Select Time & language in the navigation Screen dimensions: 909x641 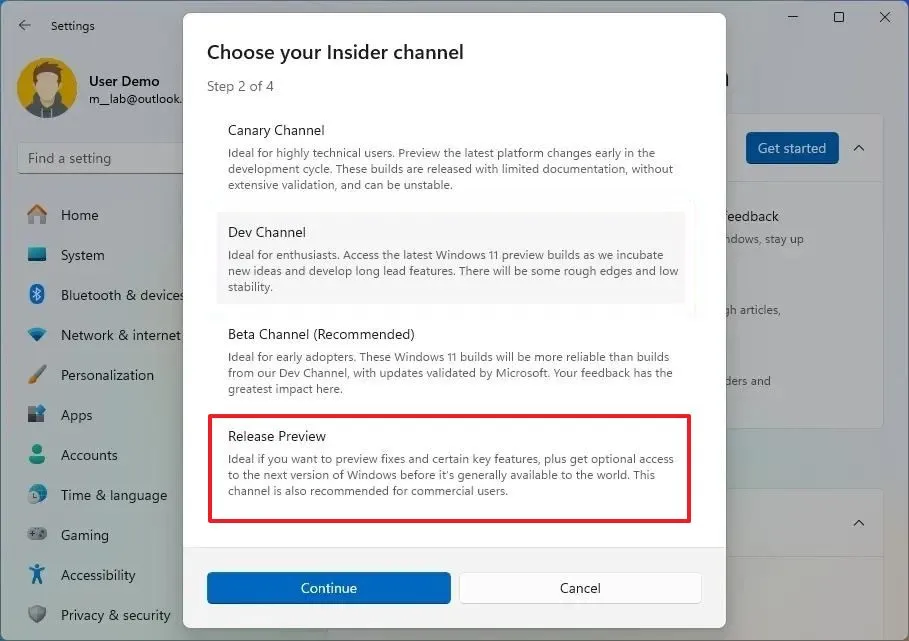coord(35,495)
